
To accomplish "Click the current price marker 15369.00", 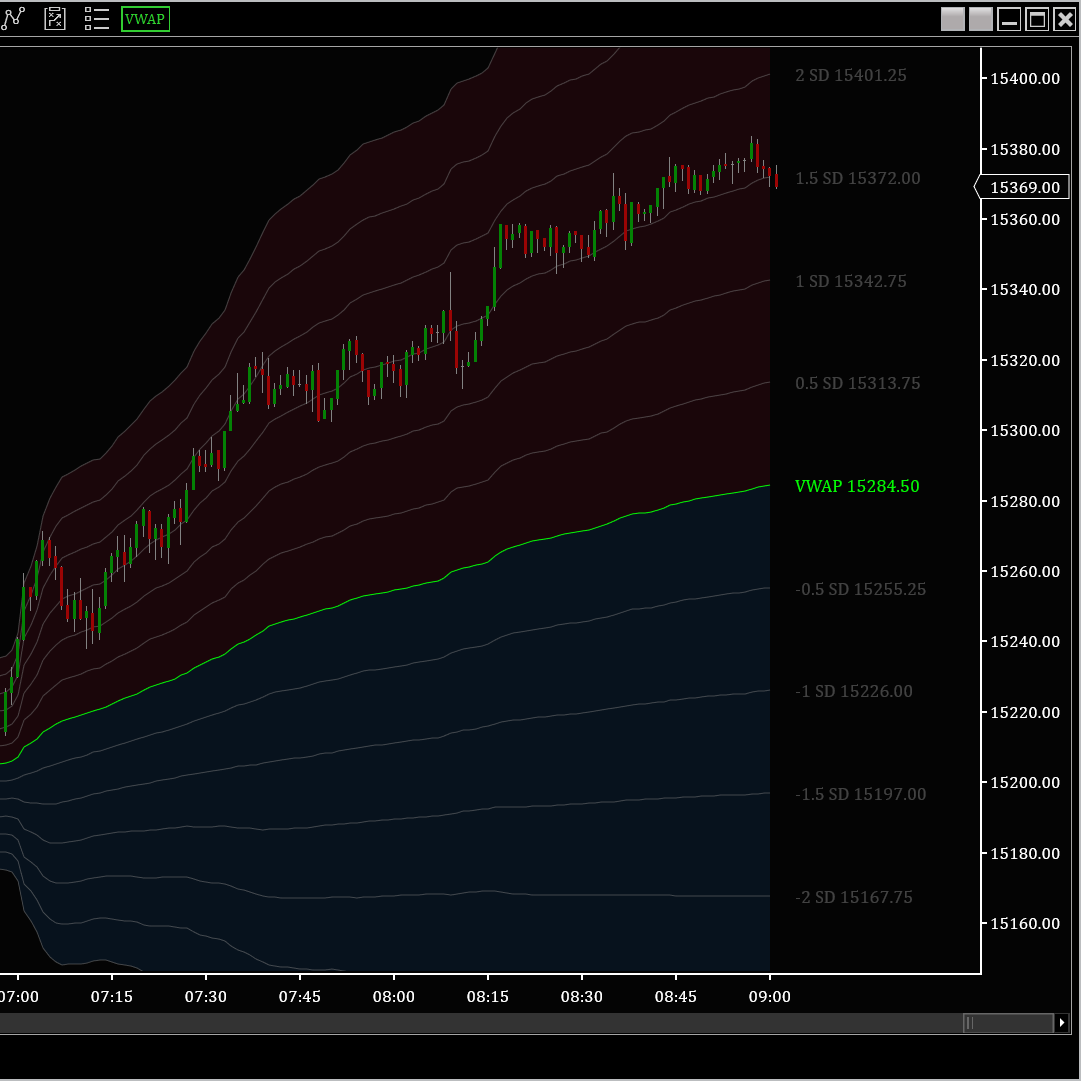I will 1023,187.
